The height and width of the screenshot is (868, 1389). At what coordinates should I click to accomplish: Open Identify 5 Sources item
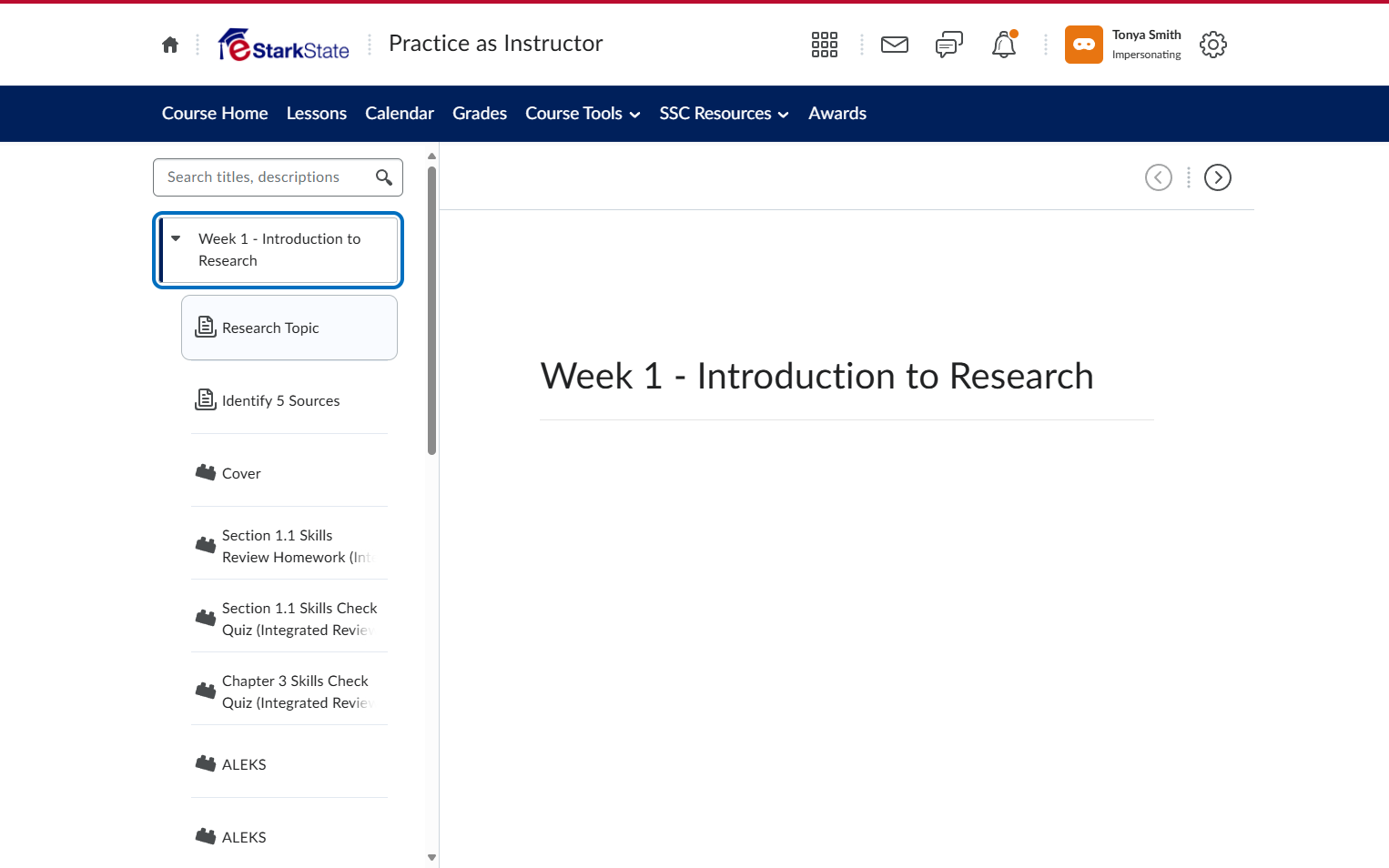point(289,400)
